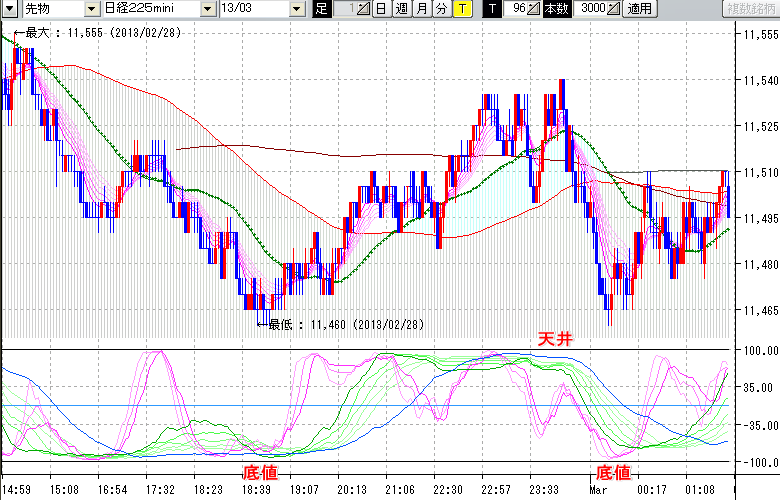Switch to daily bars with 日 button
780x500 pixels.
pos(381,9)
